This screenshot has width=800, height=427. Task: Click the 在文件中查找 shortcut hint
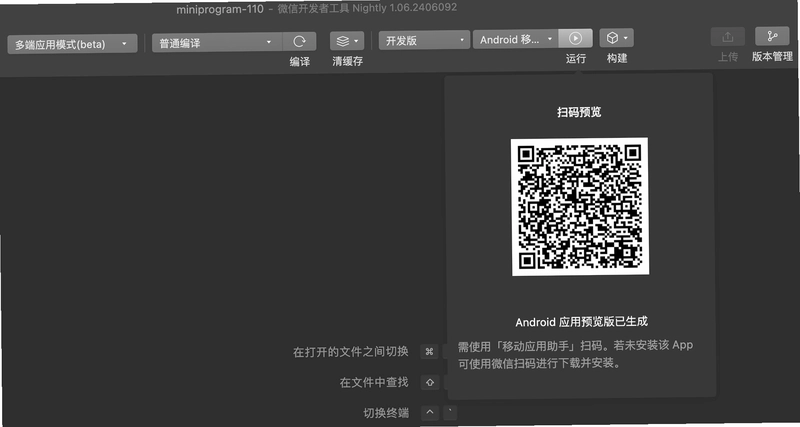coord(374,382)
